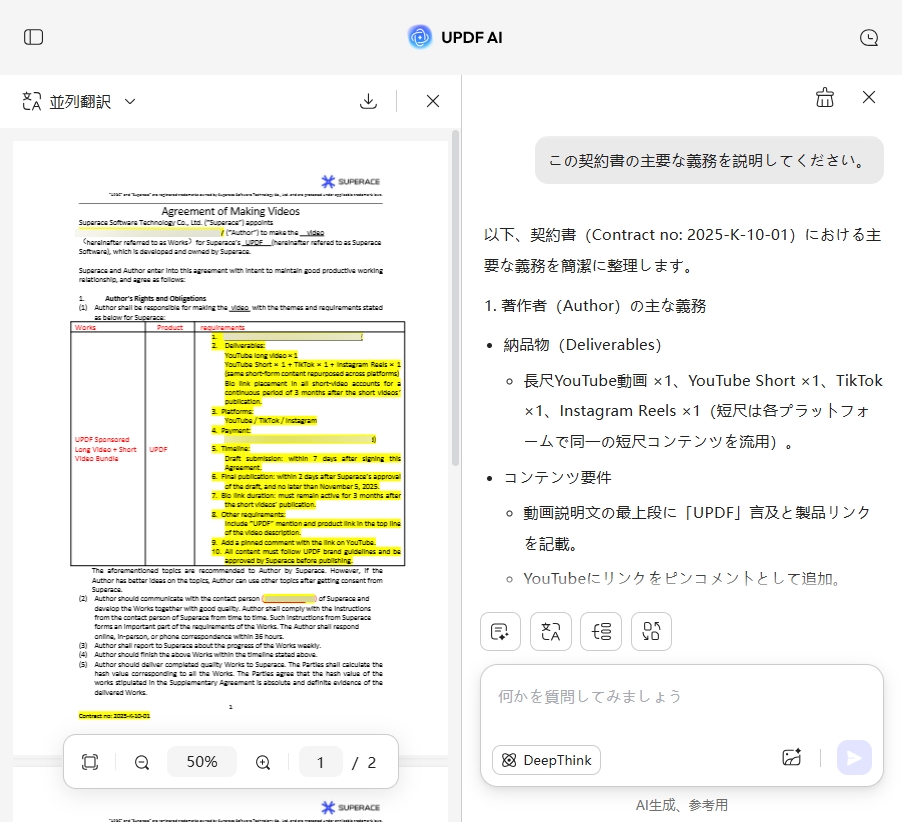Screen dimensions: 902x822
Task: Toggle zoom out on the PDF viewer
Action: click(141, 761)
